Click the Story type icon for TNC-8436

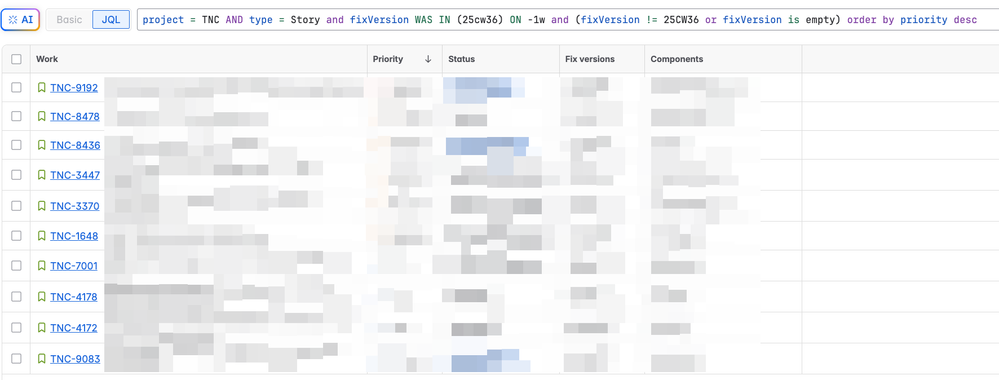[41, 145]
